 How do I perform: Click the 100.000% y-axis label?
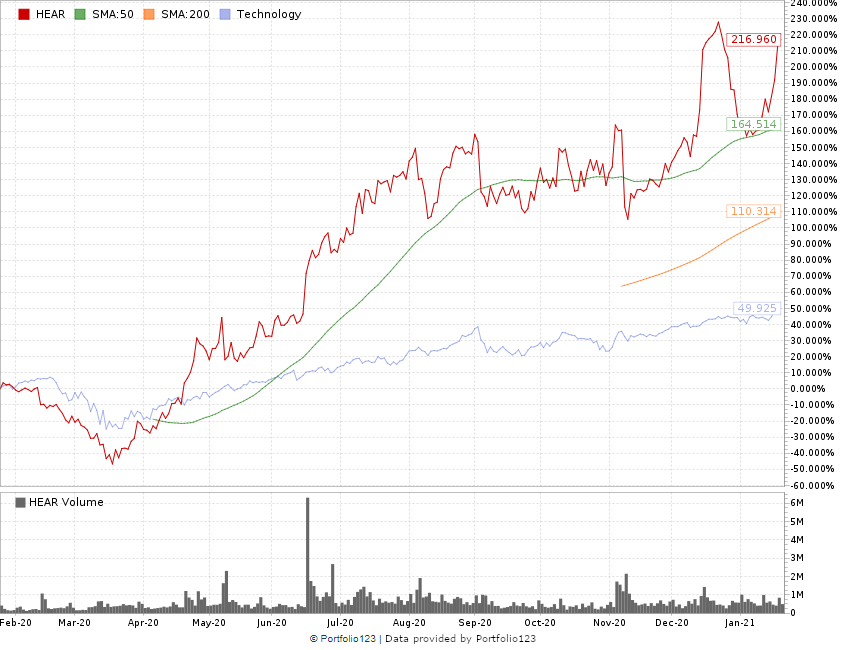(x=813, y=227)
